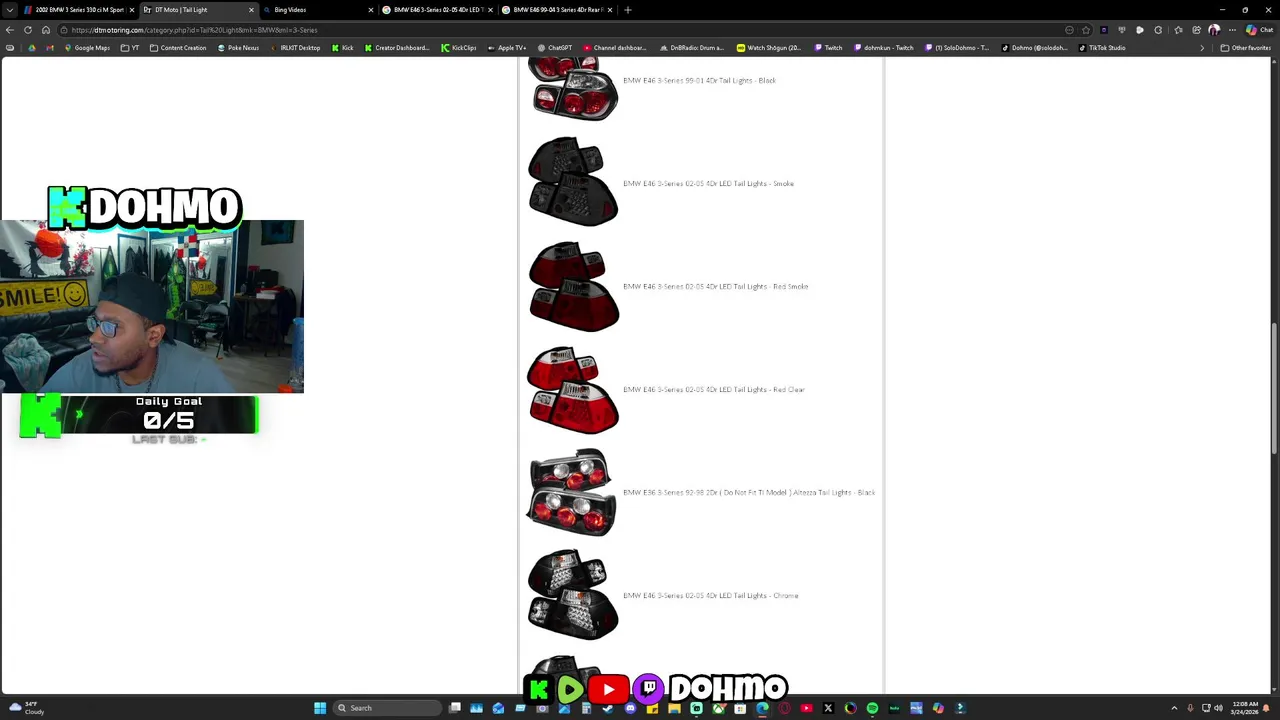Open the Edge settings and more menu
This screenshot has width=1280, height=720.
[1232, 30]
